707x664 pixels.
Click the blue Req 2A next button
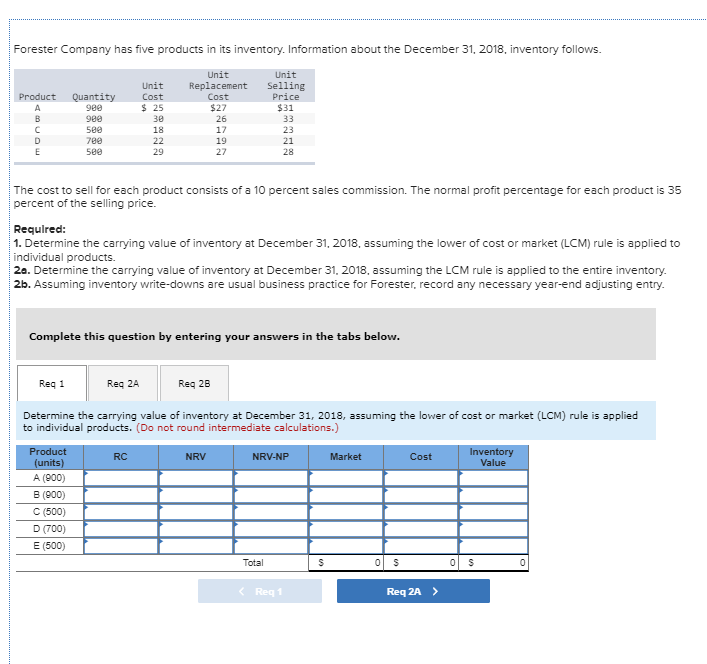coord(413,591)
